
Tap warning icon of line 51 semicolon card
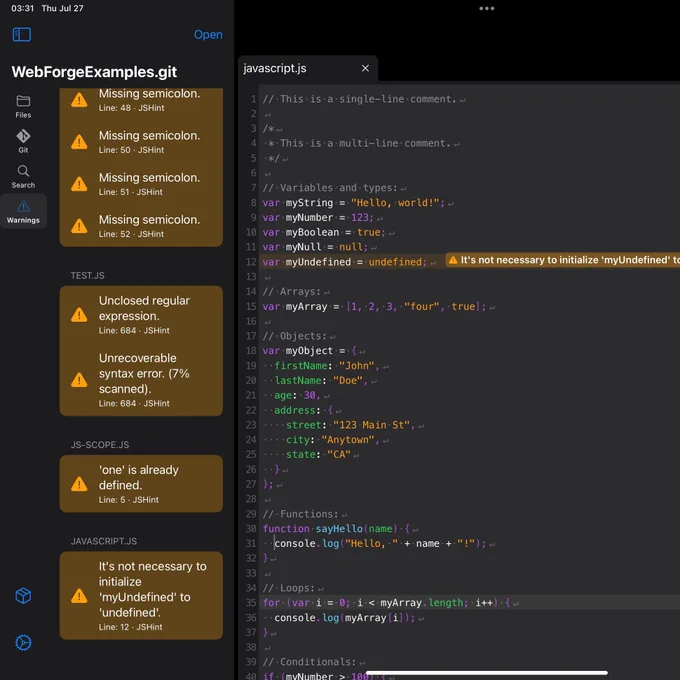pos(79,184)
